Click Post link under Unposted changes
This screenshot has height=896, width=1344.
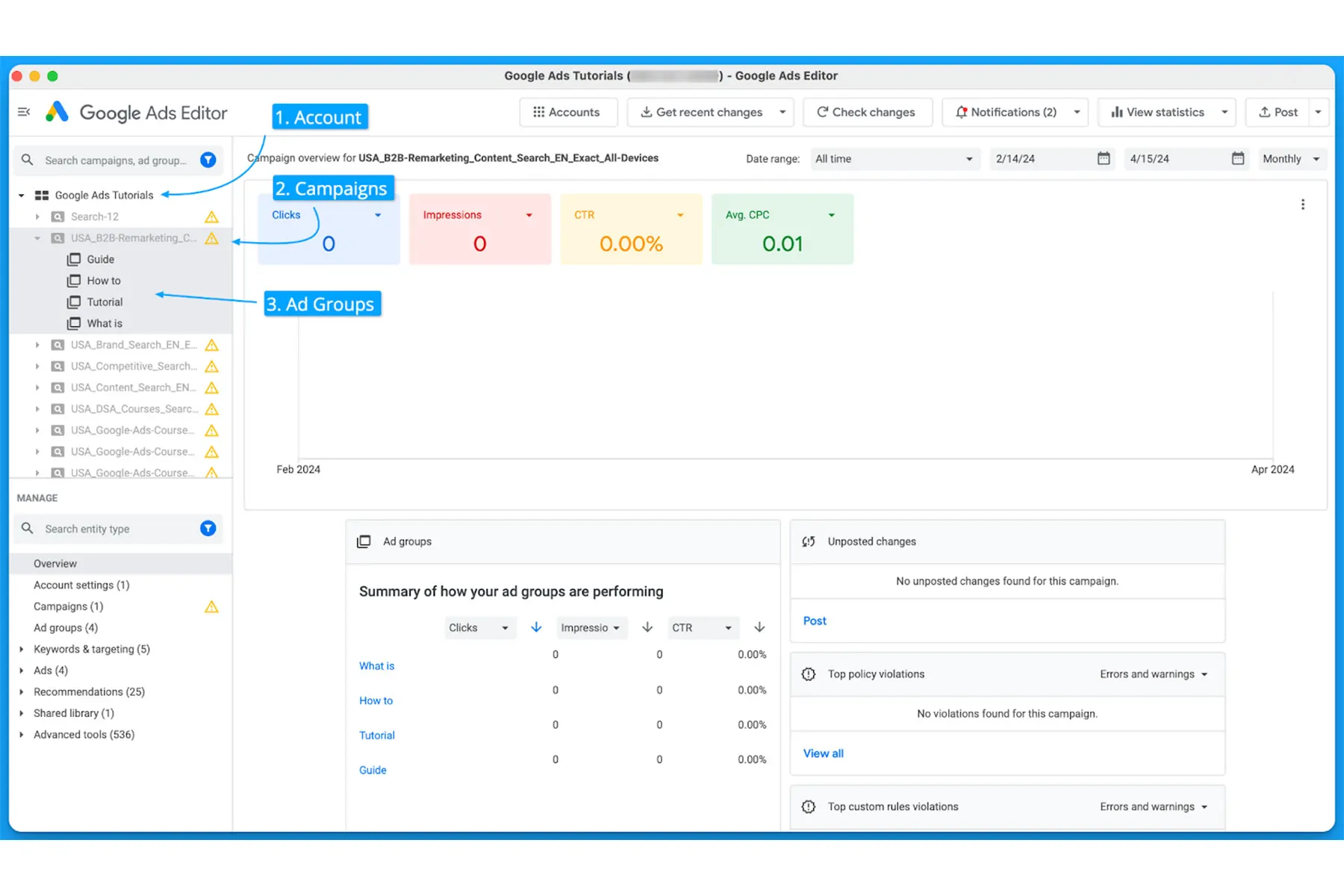815,620
